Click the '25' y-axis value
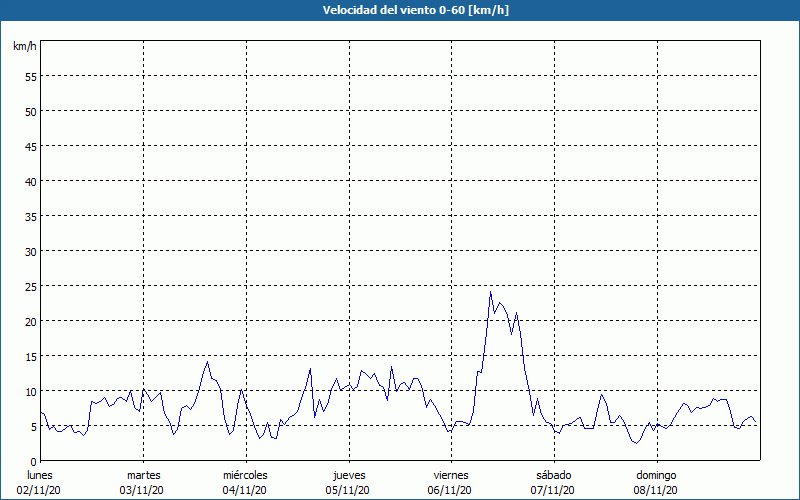The image size is (800, 500). [x=31, y=287]
